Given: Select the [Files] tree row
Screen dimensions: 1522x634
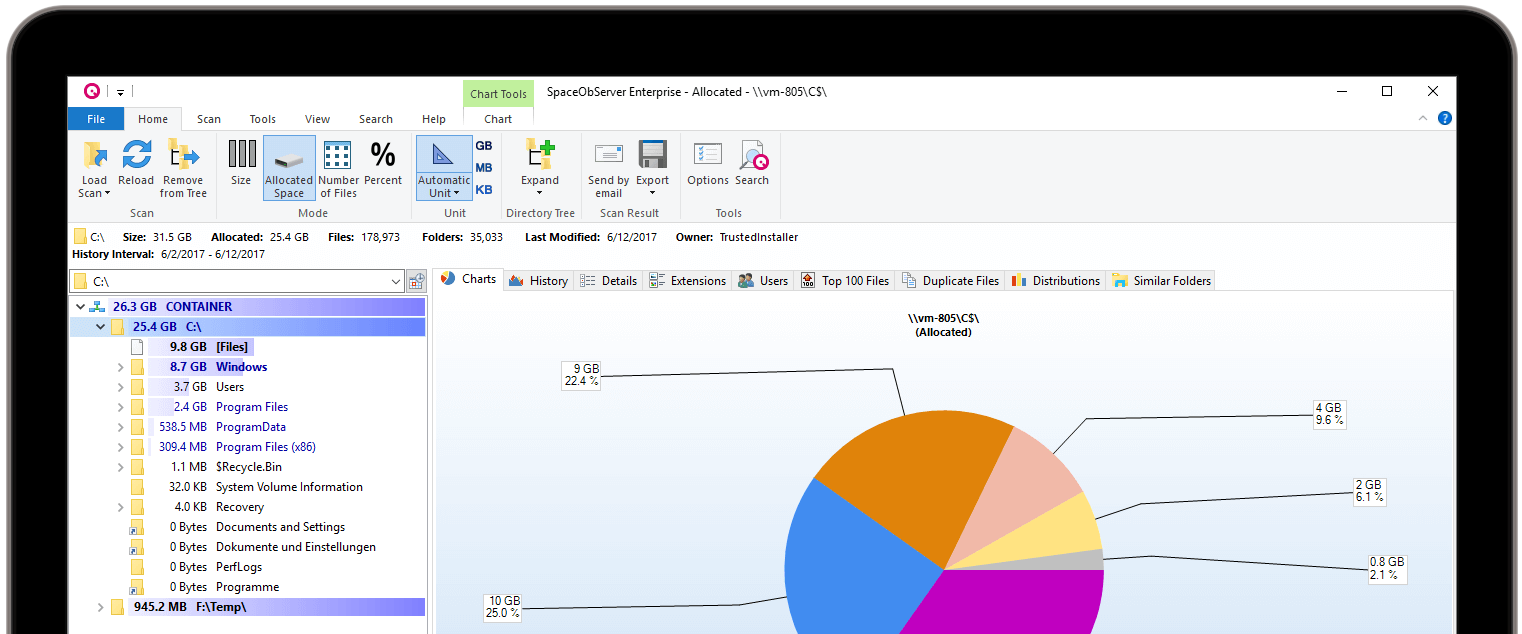Looking at the screenshot, I should click(247, 347).
